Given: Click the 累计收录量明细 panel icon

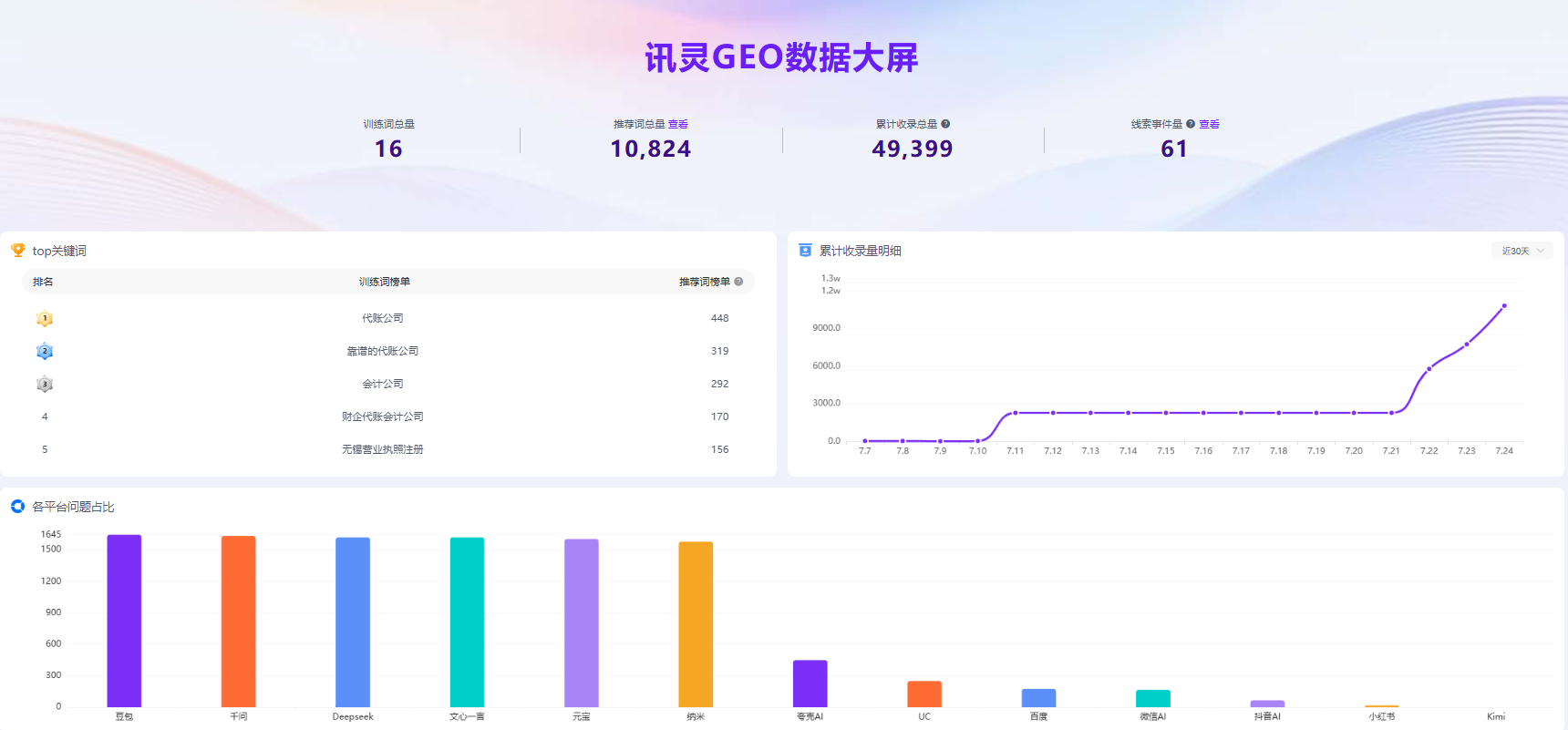Looking at the screenshot, I should pyautogui.click(x=805, y=250).
